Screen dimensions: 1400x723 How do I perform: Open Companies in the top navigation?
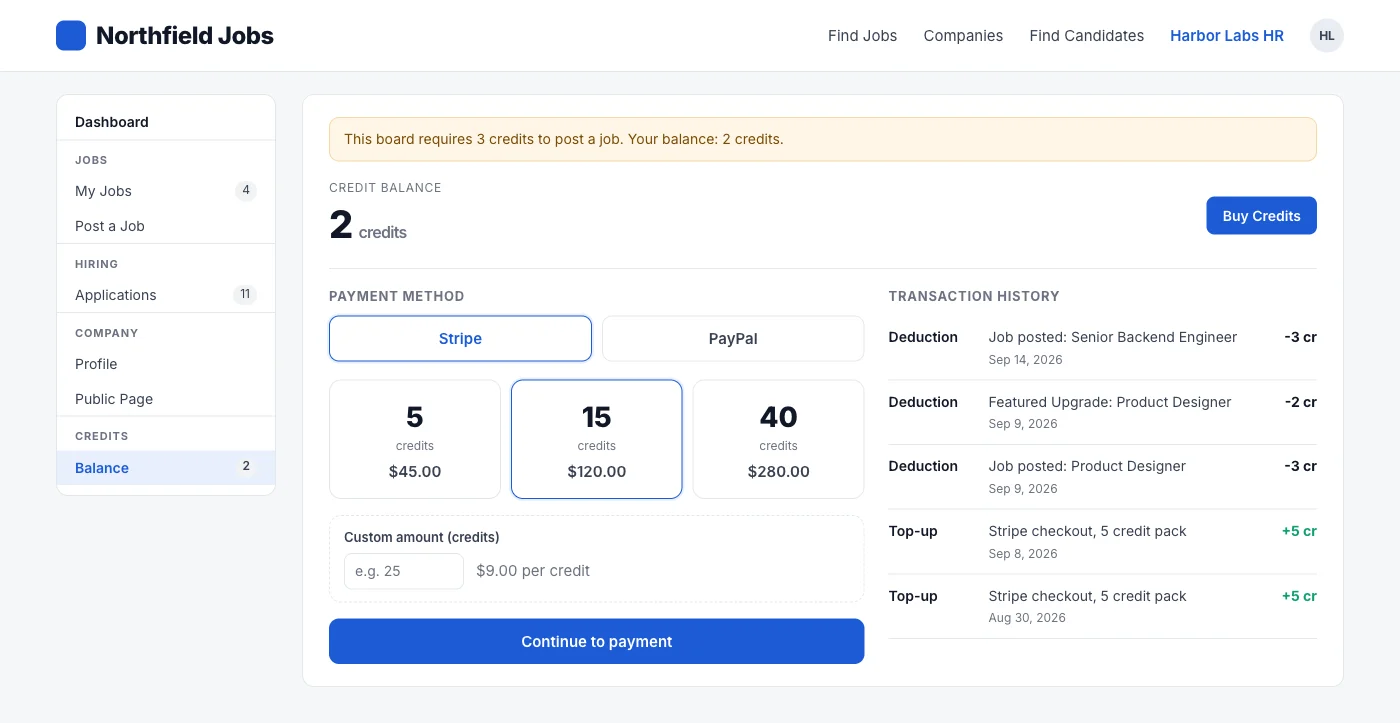[963, 36]
